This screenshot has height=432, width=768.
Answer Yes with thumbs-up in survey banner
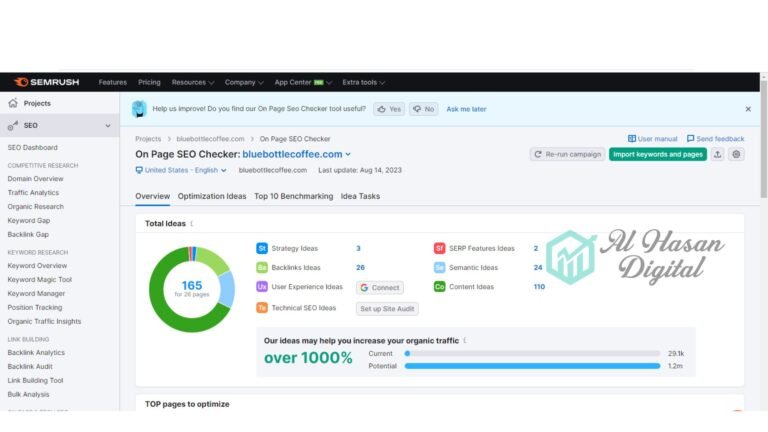point(389,109)
